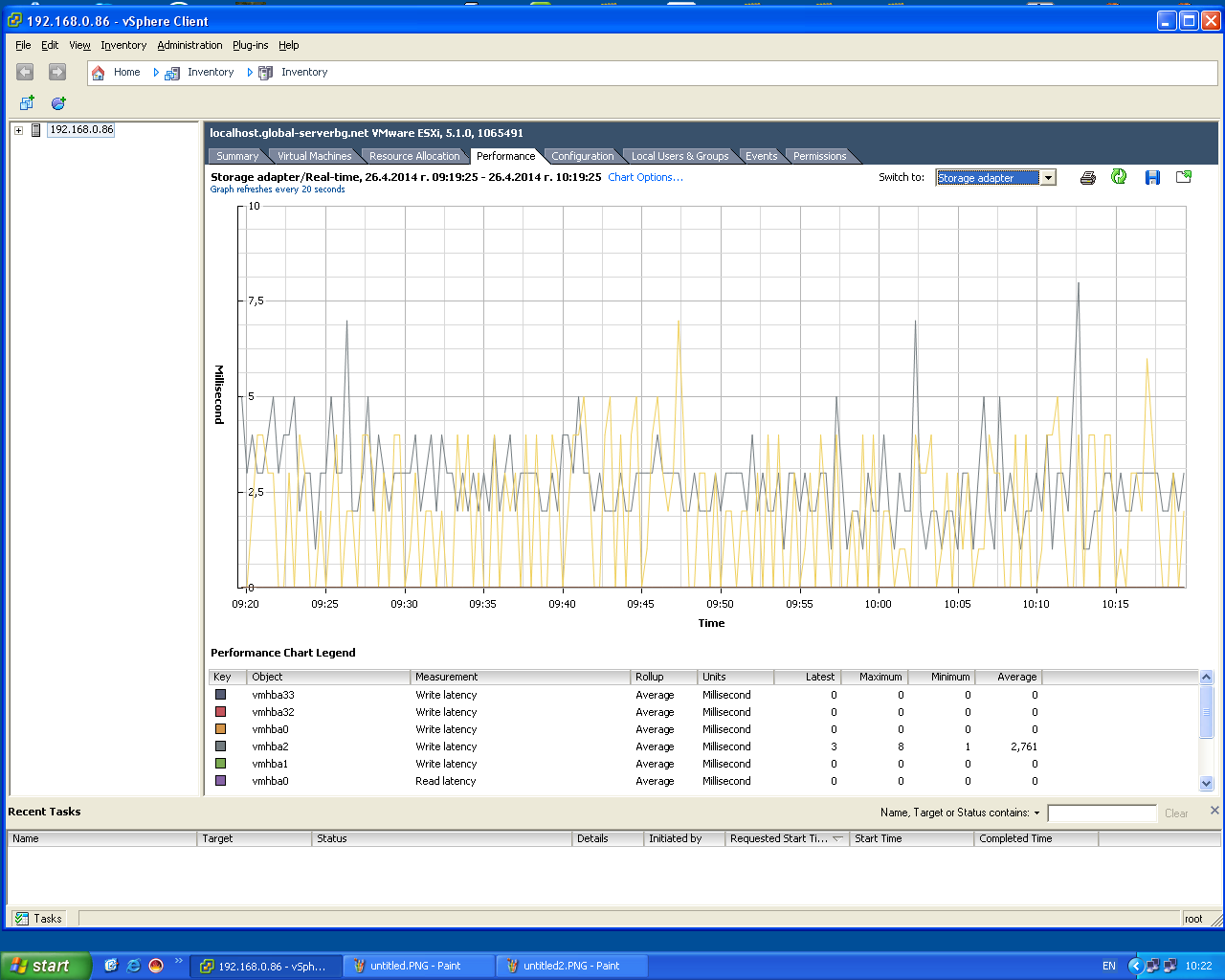Click the vSphere Client title bar icon
Screen dimensions: 1225x980
tap(14, 20)
